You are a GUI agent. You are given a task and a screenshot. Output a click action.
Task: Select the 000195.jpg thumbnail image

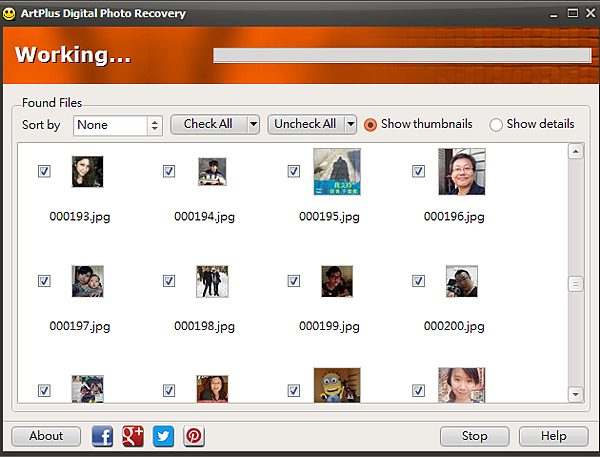(x=337, y=172)
